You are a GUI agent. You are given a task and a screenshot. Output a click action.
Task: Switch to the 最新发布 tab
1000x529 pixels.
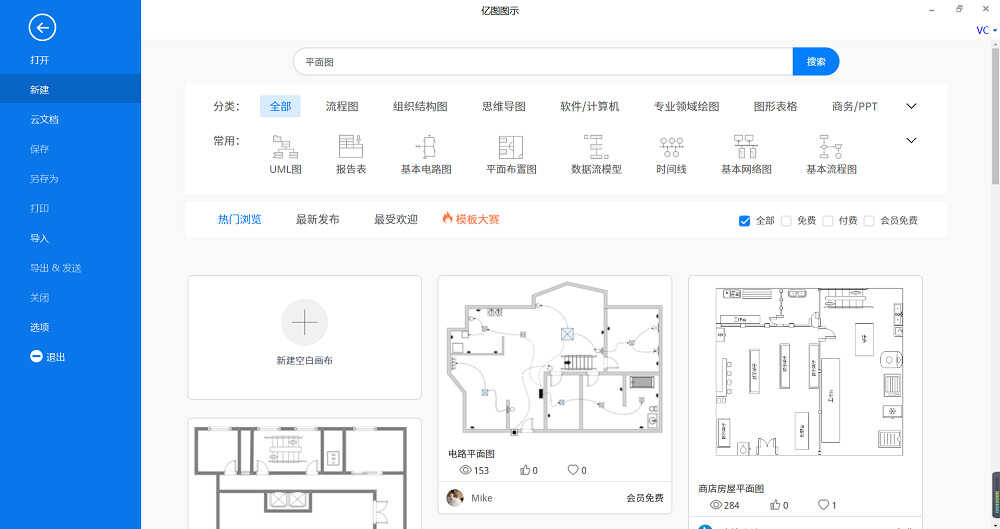coord(317,220)
